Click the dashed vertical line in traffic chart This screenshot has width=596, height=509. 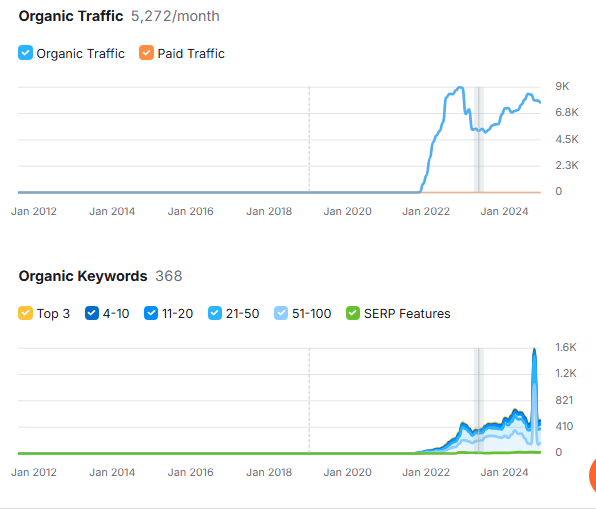click(309, 140)
